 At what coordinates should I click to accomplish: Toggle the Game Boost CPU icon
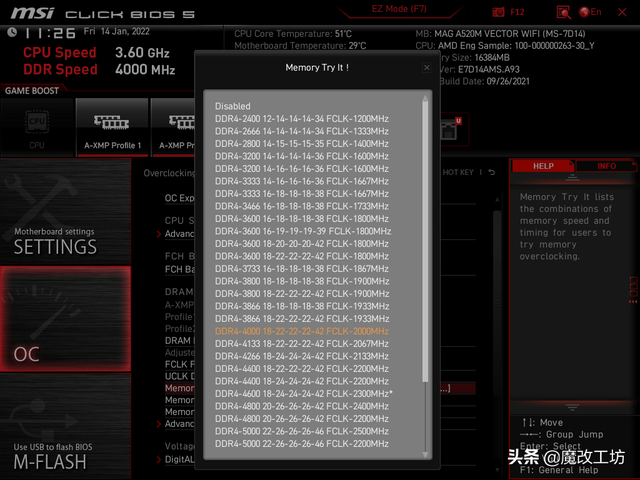tap(37, 127)
